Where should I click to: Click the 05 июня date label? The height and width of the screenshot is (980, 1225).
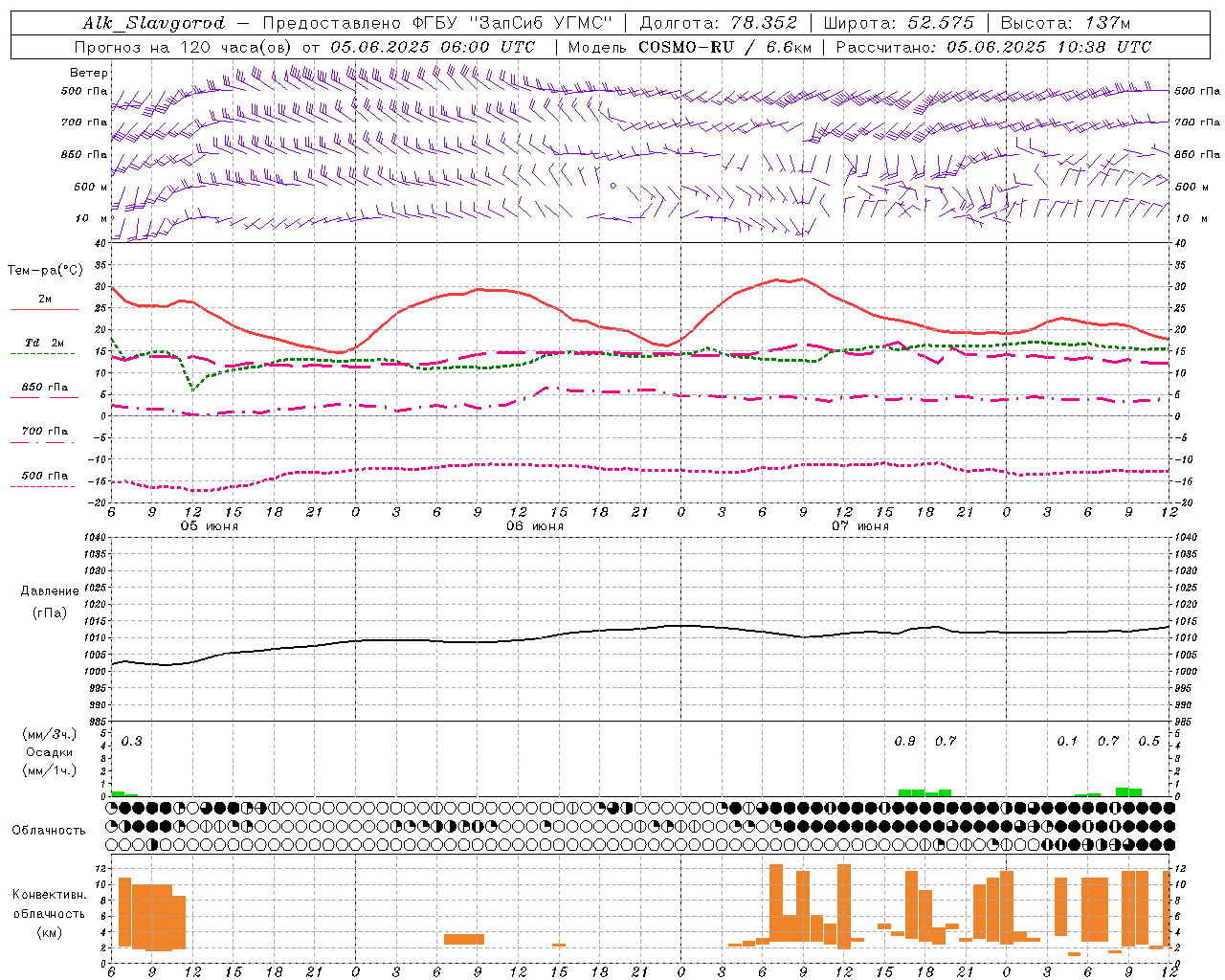pyautogui.click(x=210, y=526)
